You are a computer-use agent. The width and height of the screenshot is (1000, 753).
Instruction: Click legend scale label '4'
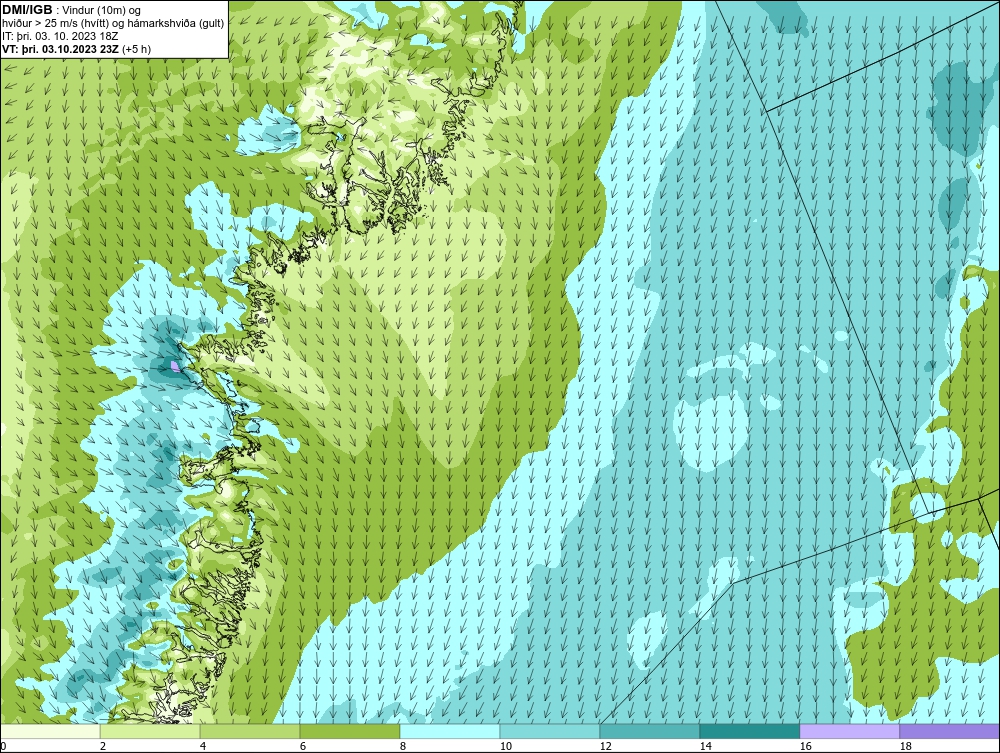pos(203,746)
